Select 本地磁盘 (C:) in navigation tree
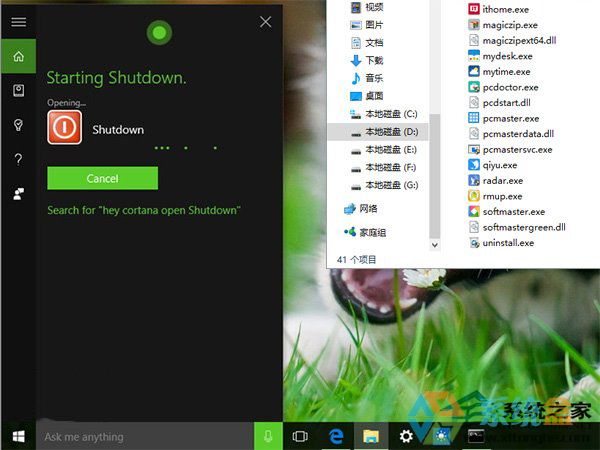The width and height of the screenshot is (600, 450). pos(384,114)
